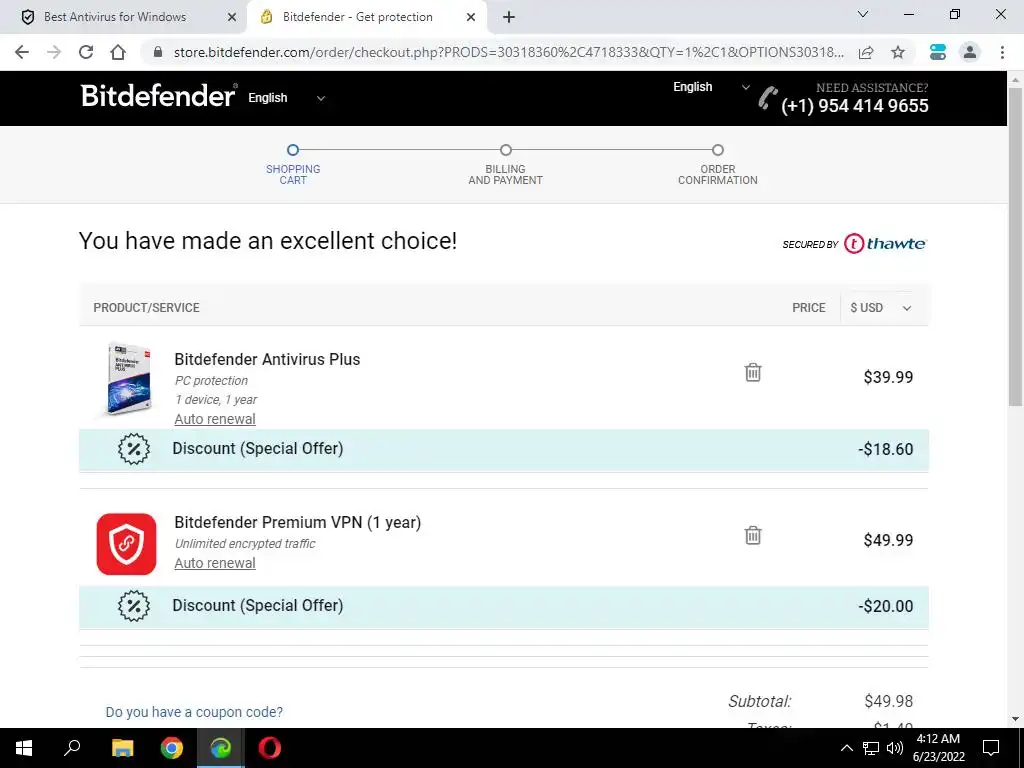The height and width of the screenshot is (768, 1024).
Task: Click 'Bitdefender Antivirus Plus' product title
Action: coord(267,359)
